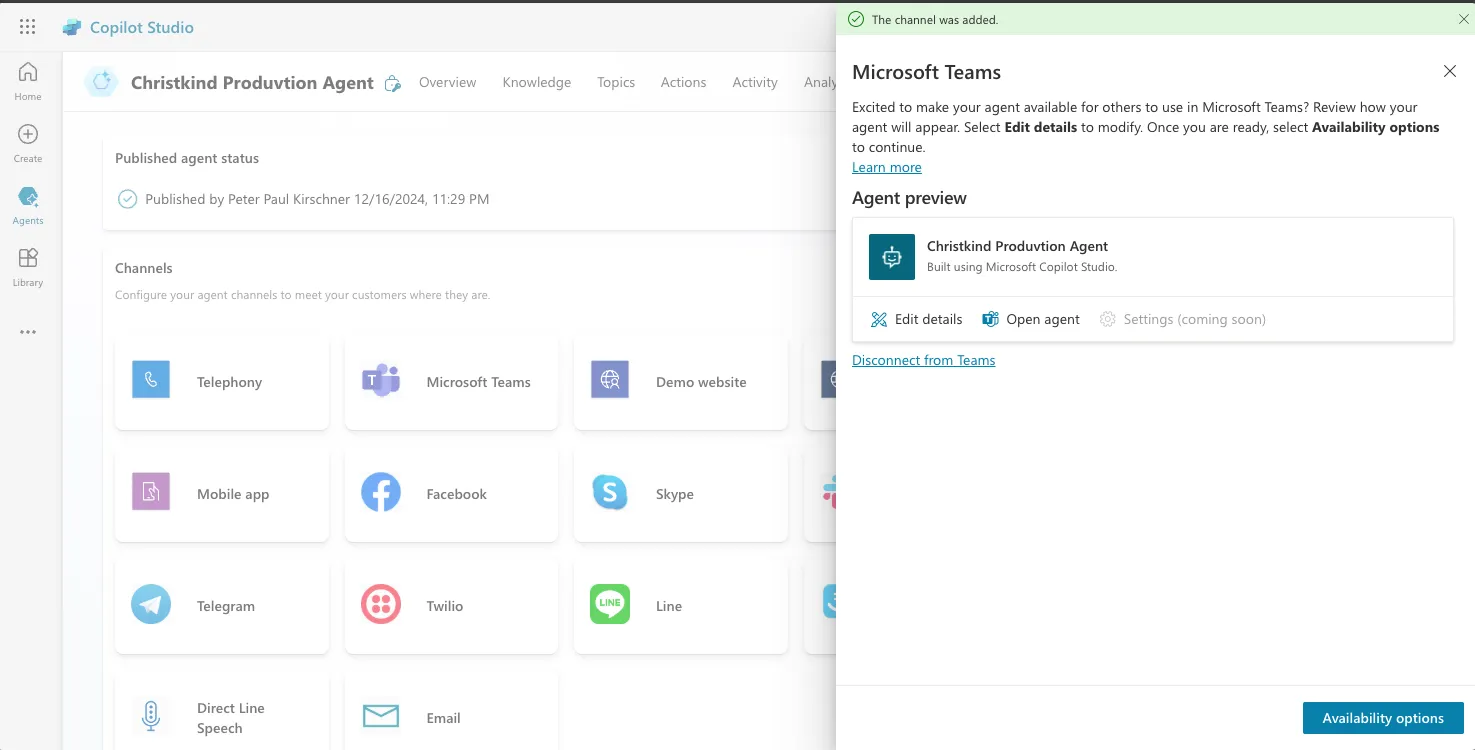
Task: Select the Telephony channel
Action: click(x=221, y=381)
